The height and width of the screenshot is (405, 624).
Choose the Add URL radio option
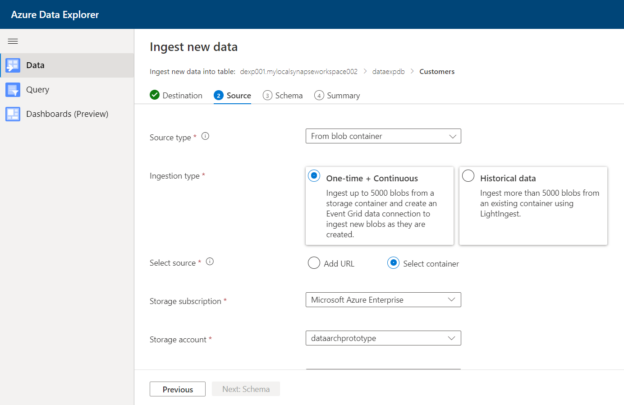point(315,264)
